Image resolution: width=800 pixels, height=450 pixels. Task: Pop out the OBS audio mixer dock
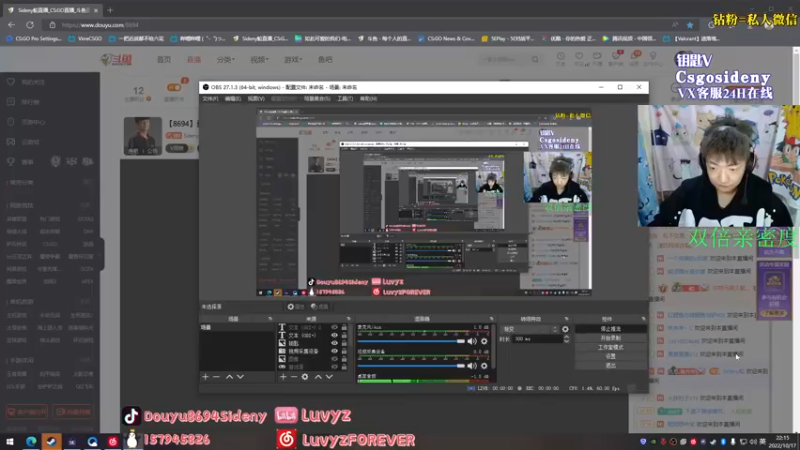[491, 319]
